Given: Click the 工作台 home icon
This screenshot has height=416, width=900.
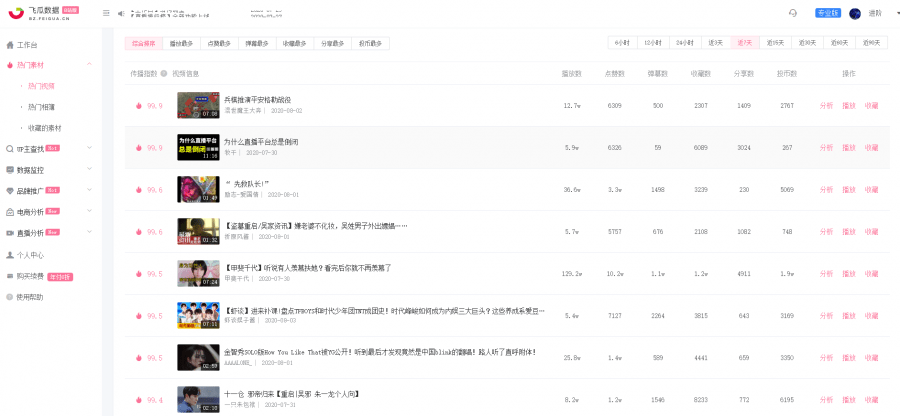Looking at the screenshot, I should coord(10,45).
